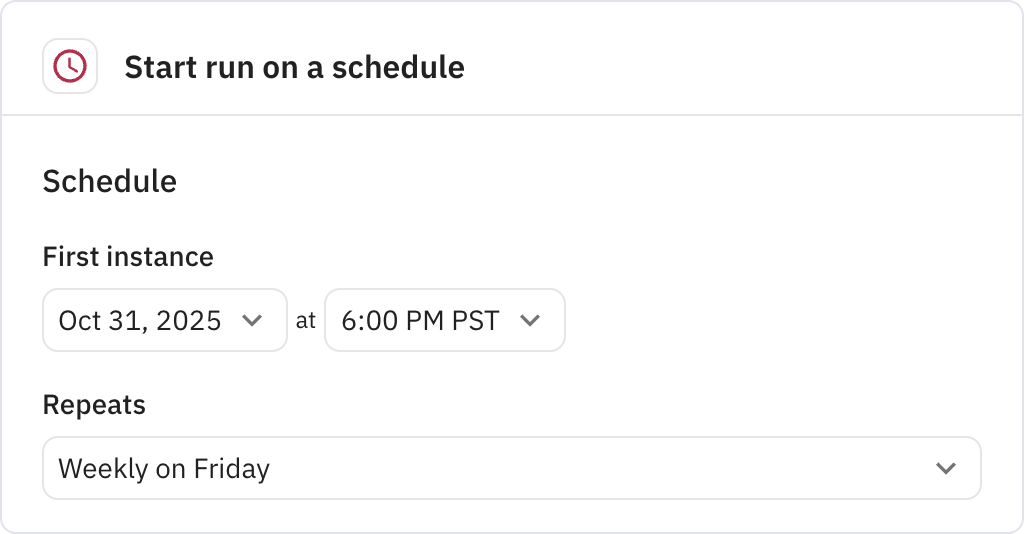Screen dimensions: 1024x534
Task: Click the 'Repeats' field label
Action: (x=94, y=405)
